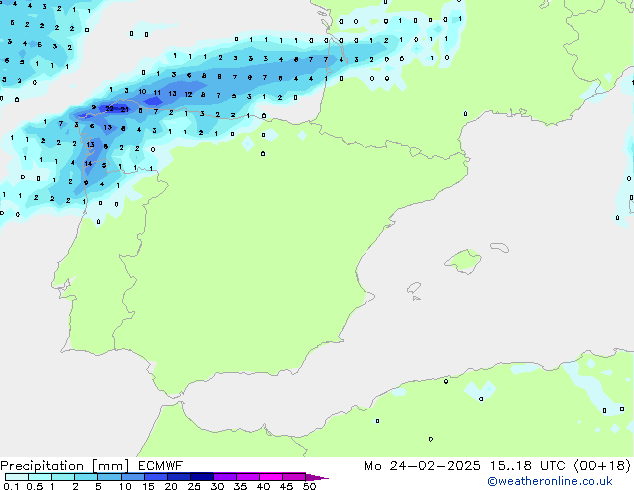The height and width of the screenshot is (490, 634).
Task: Click Menorca island outline
Action: click(x=500, y=247)
